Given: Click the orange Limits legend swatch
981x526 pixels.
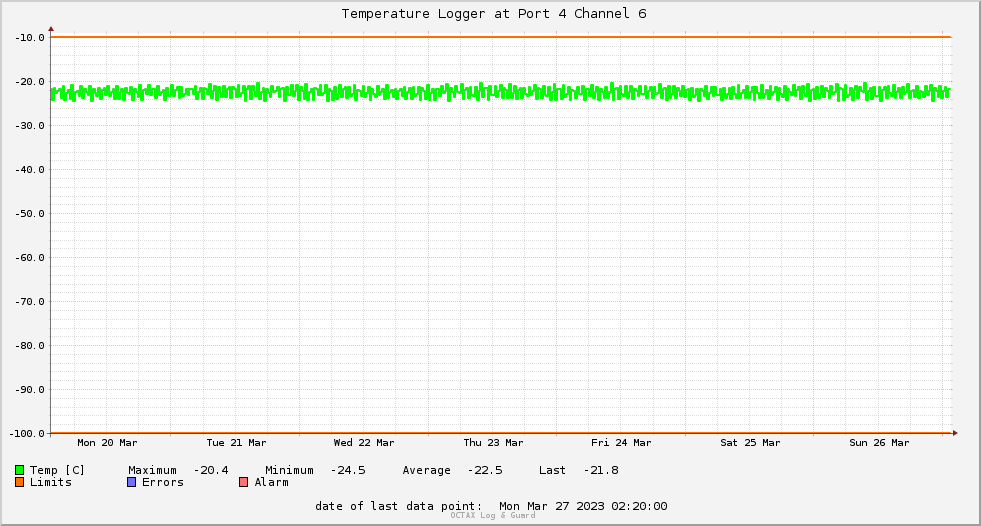Looking at the screenshot, I should point(19,482).
